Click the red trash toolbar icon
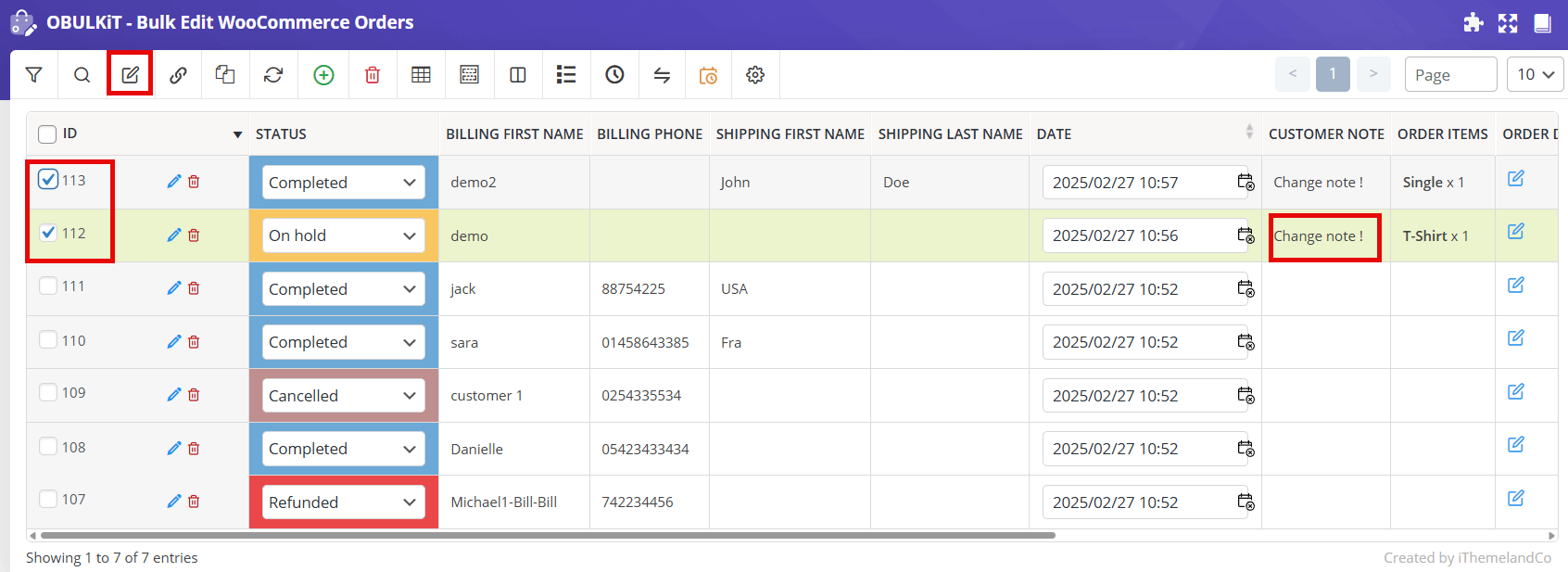This screenshot has width=1568, height=572. pos(373,75)
